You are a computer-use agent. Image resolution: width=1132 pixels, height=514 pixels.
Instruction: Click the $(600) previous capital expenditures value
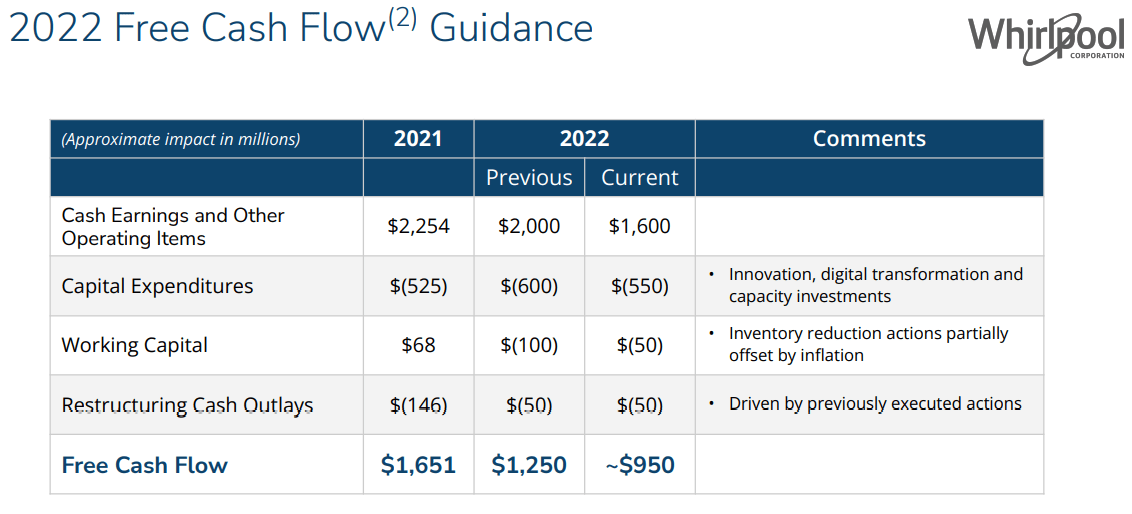(529, 286)
